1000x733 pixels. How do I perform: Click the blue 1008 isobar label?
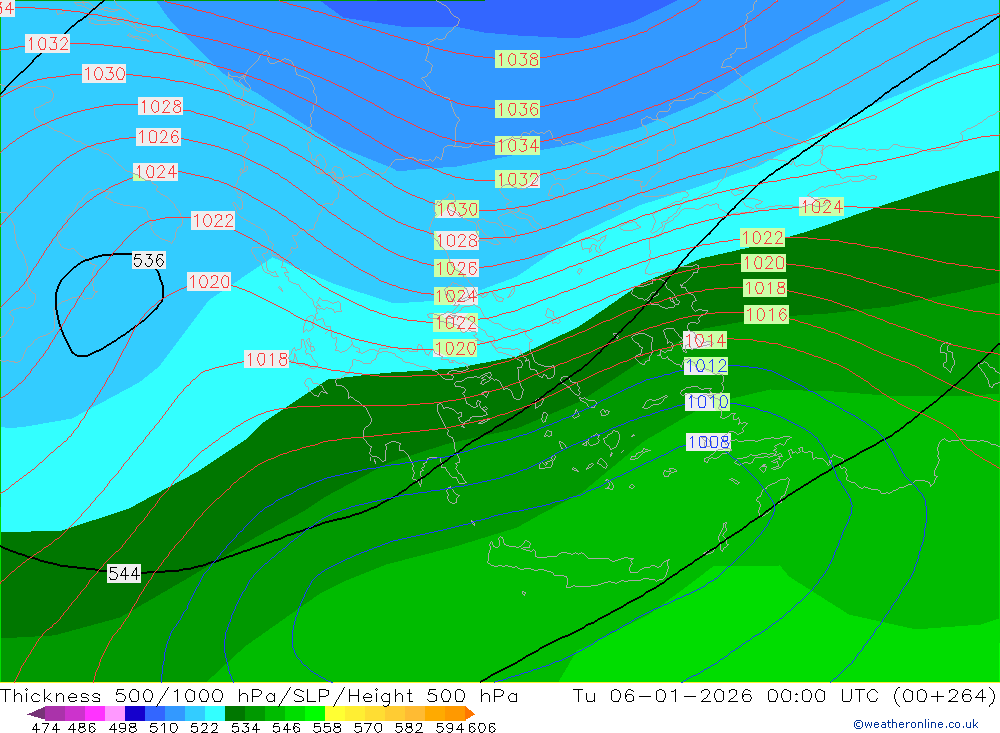pyautogui.click(x=709, y=441)
